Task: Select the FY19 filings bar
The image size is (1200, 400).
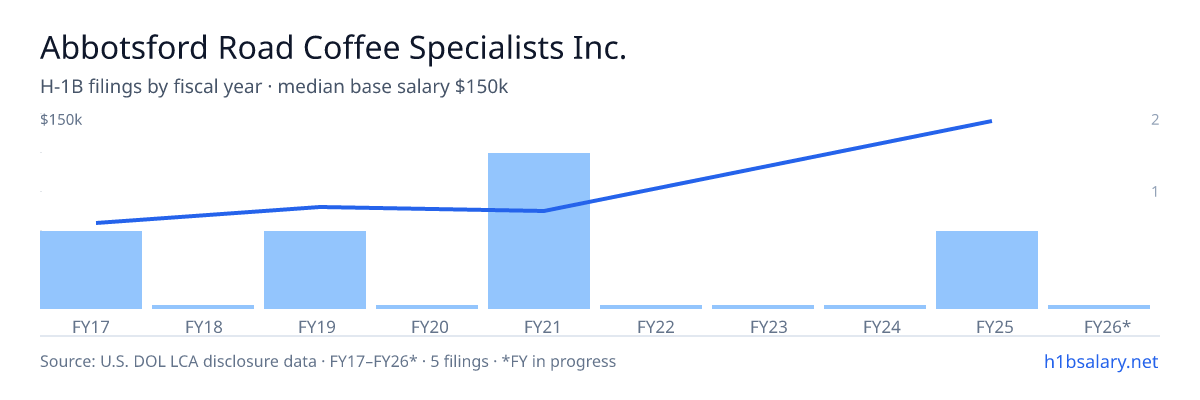Action: (315, 270)
